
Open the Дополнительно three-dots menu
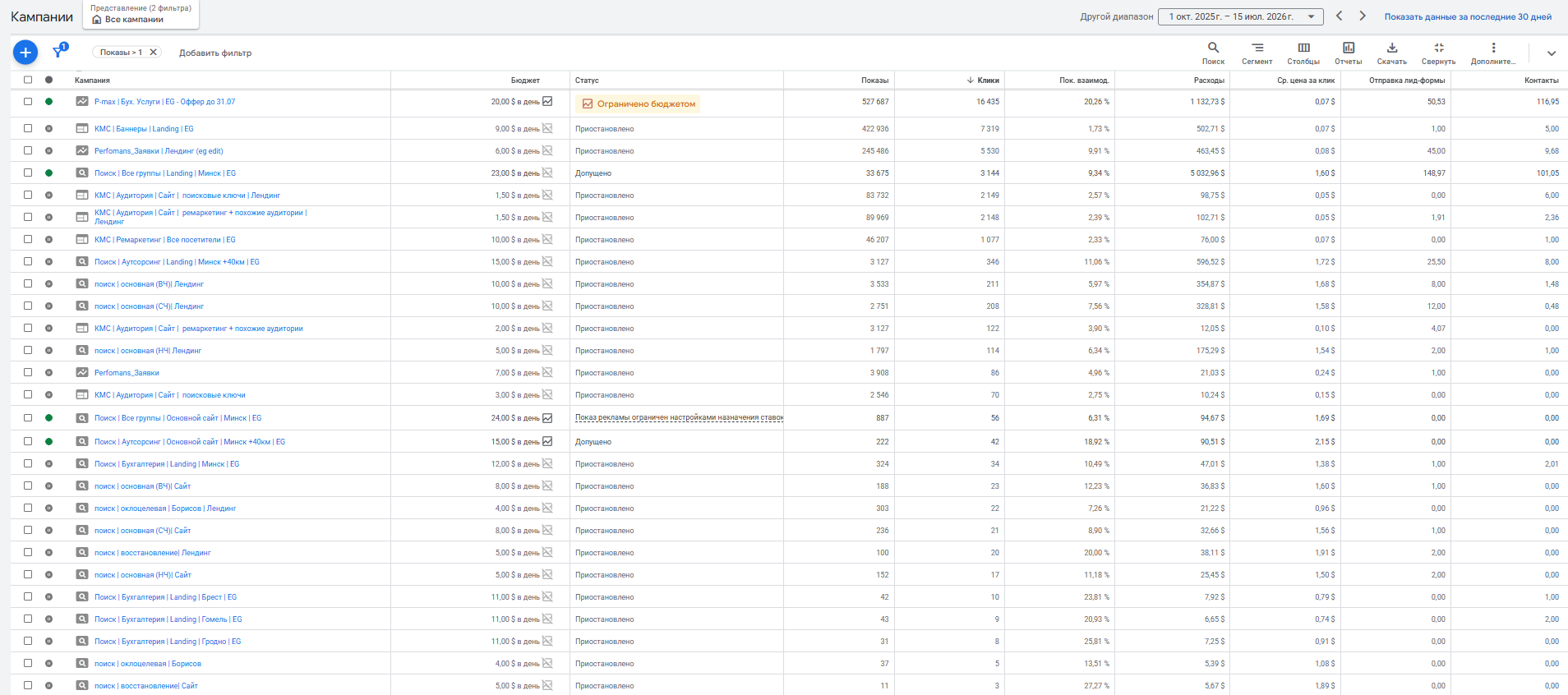click(1493, 53)
